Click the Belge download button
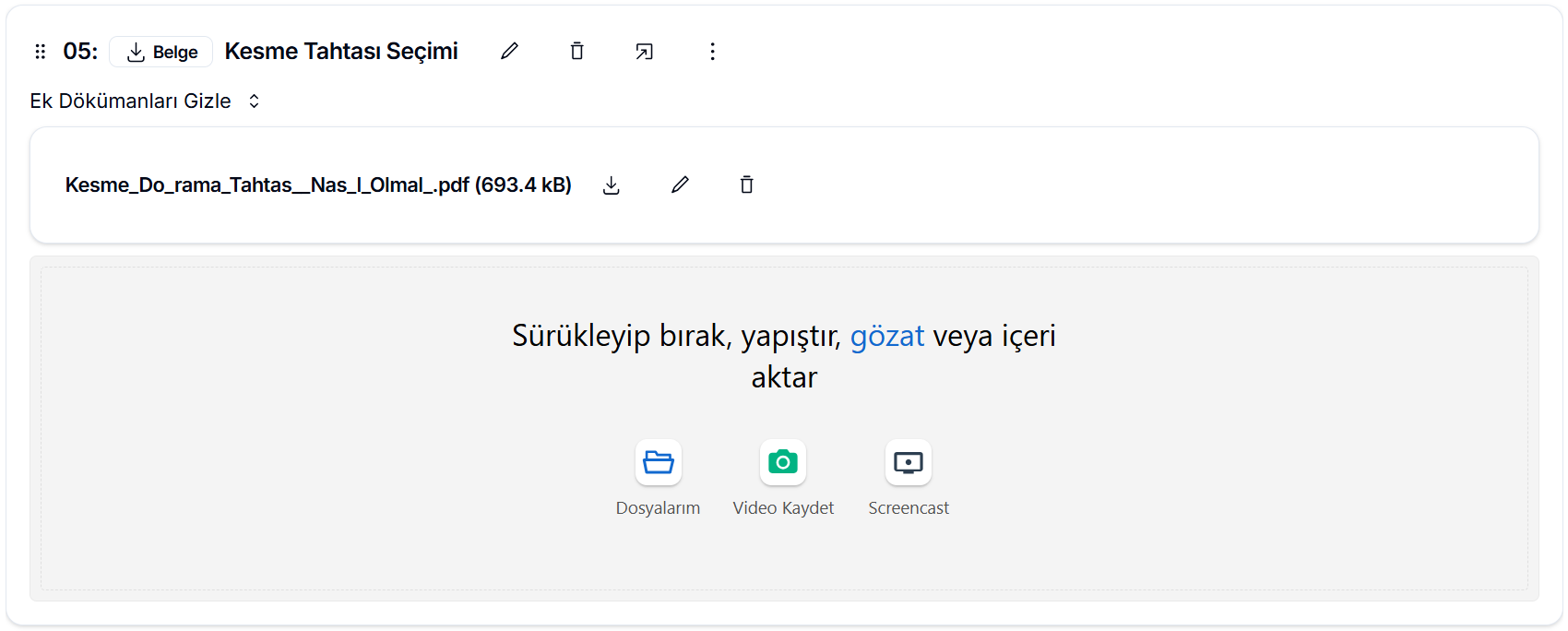 pyautogui.click(x=161, y=52)
